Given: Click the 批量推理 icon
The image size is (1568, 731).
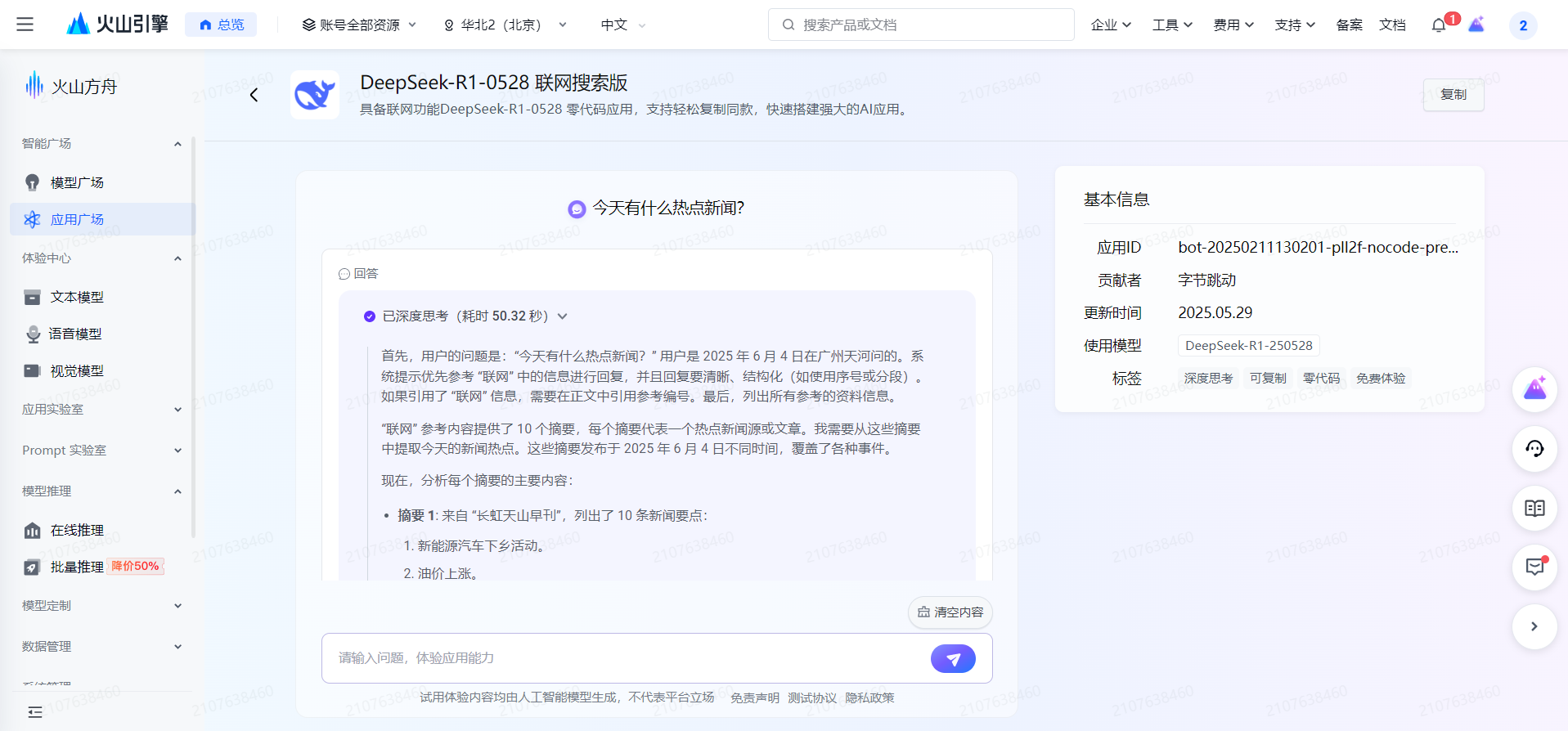Looking at the screenshot, I should point(32,567).
